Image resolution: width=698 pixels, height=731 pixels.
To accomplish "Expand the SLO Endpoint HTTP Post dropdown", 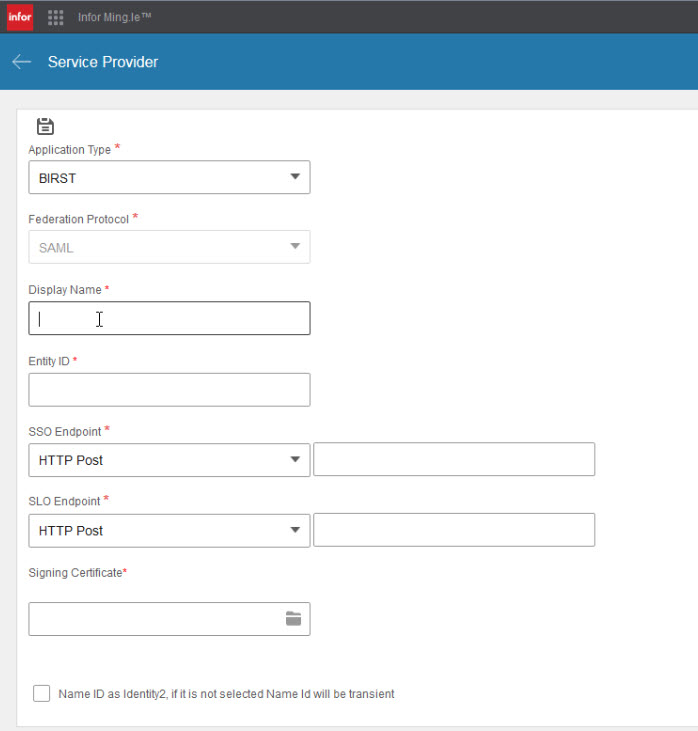I will coord(169,531).
